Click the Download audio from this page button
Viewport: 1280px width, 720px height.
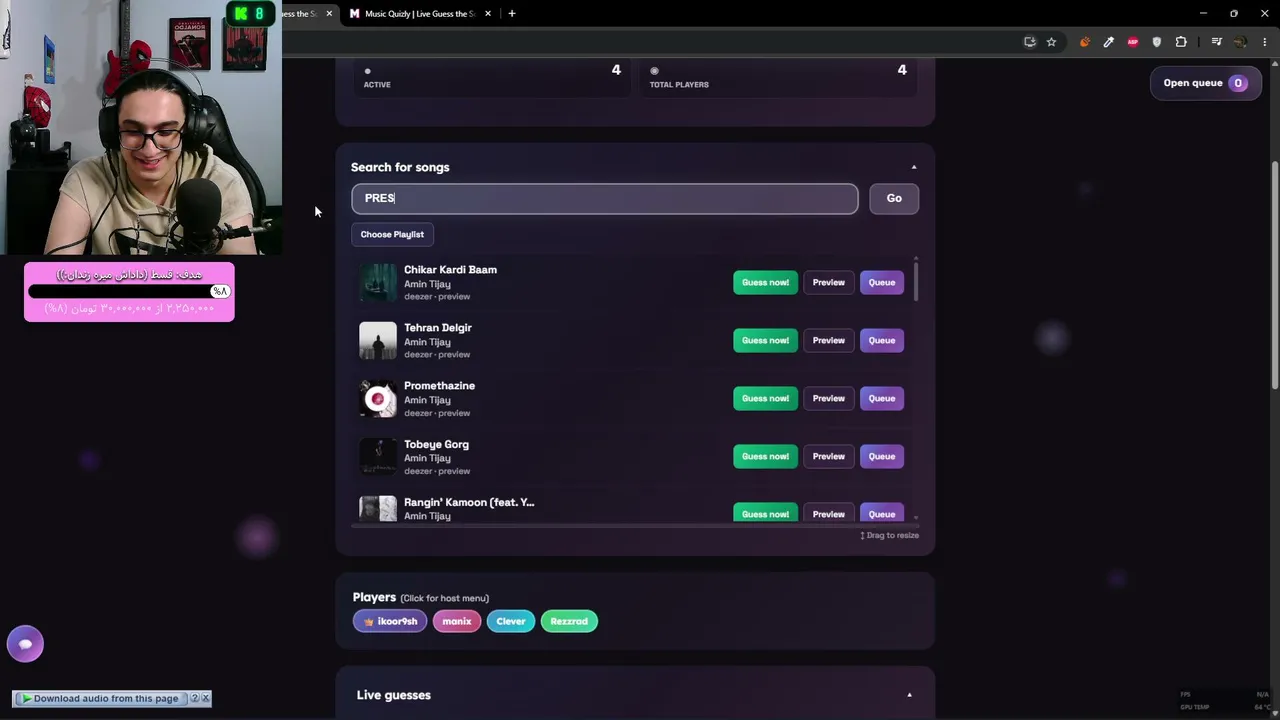click(100, 698)
